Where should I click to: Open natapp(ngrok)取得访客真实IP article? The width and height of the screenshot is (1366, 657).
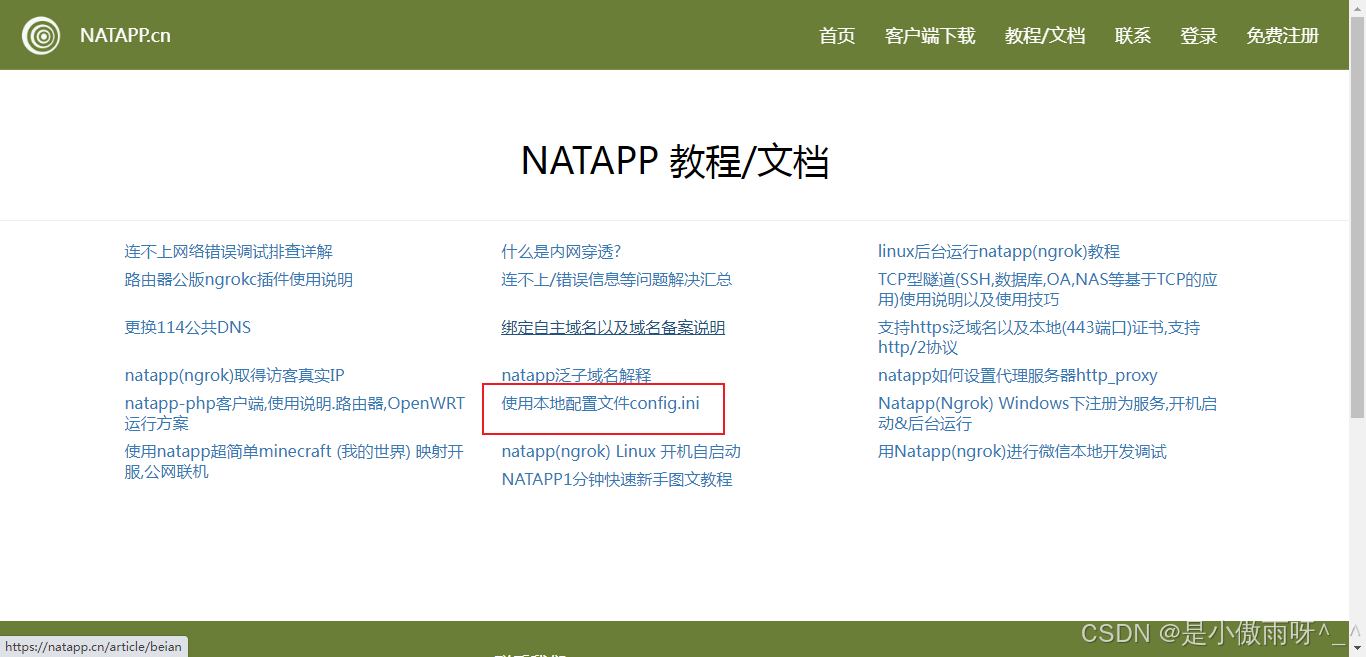tap(235, 376)
